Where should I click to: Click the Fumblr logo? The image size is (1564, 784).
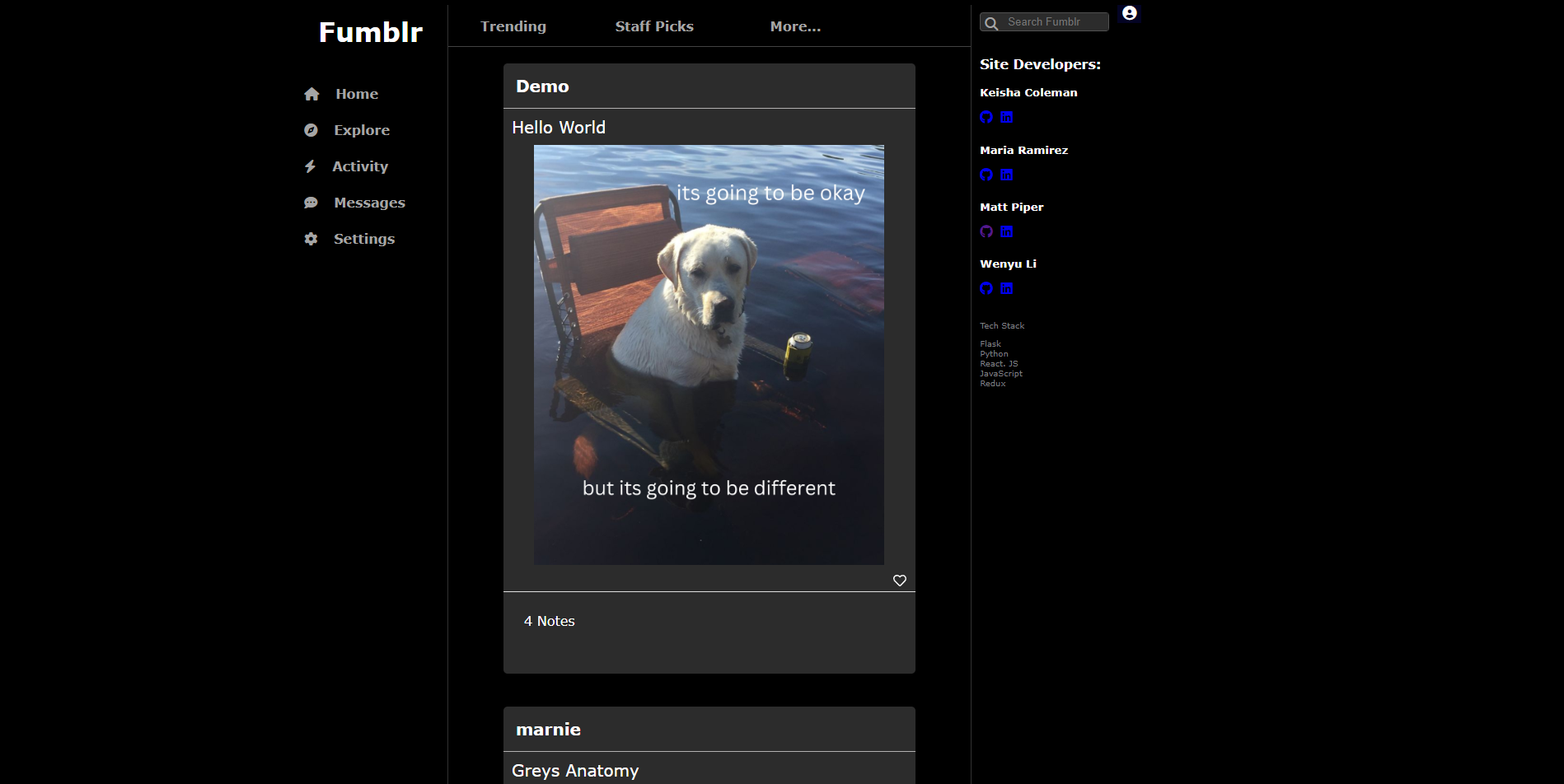click(370, 32)
